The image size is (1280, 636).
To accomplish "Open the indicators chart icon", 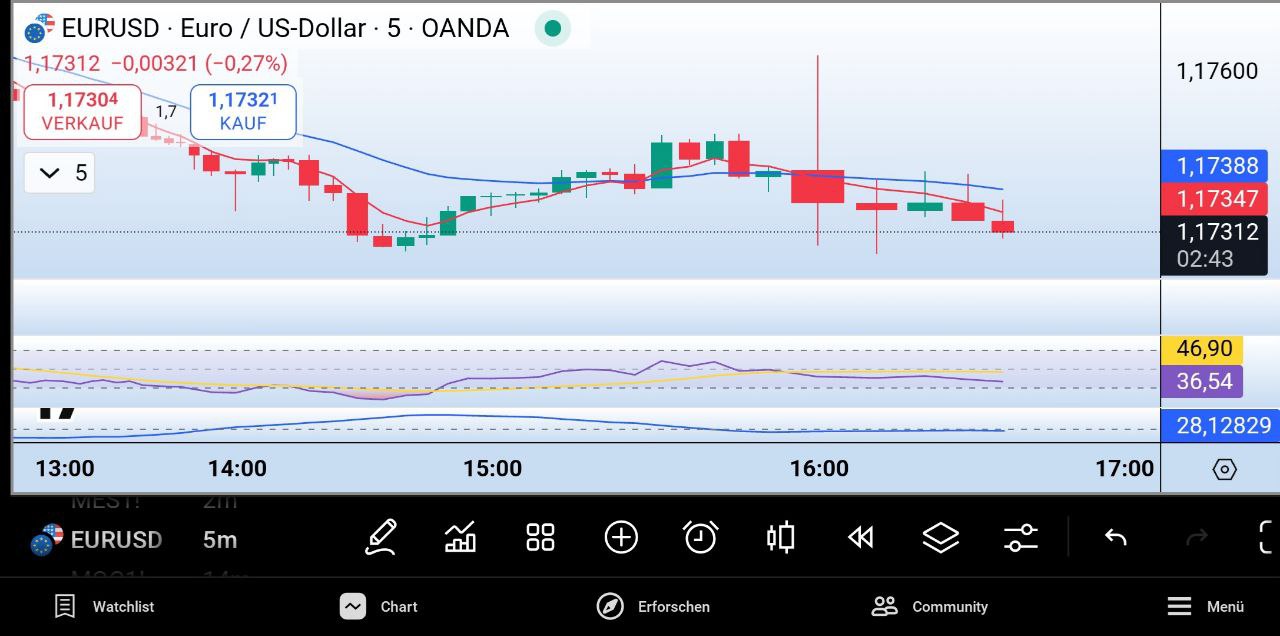I will coord(460,538).
